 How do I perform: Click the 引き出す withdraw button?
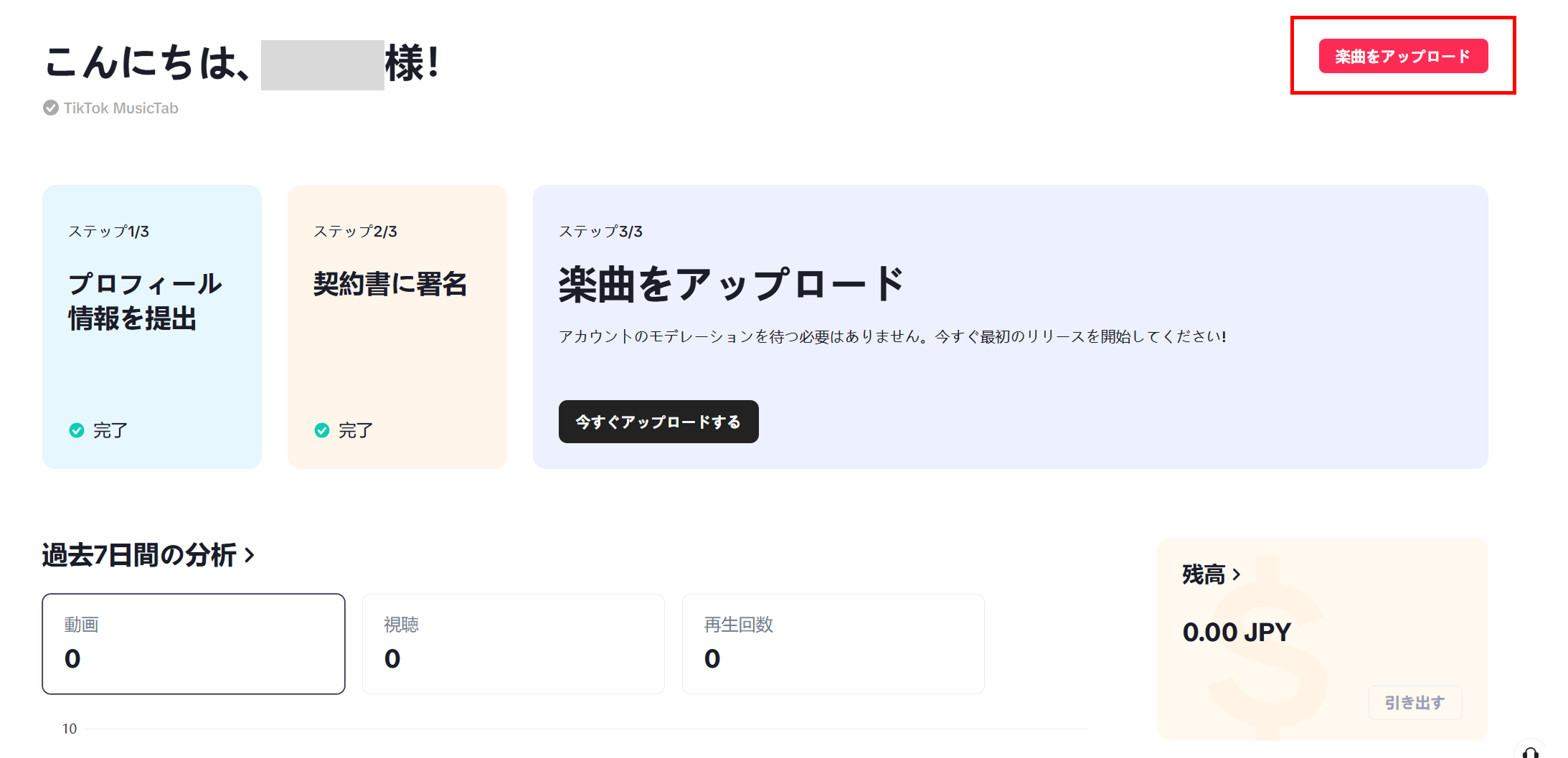(1414, 703)
